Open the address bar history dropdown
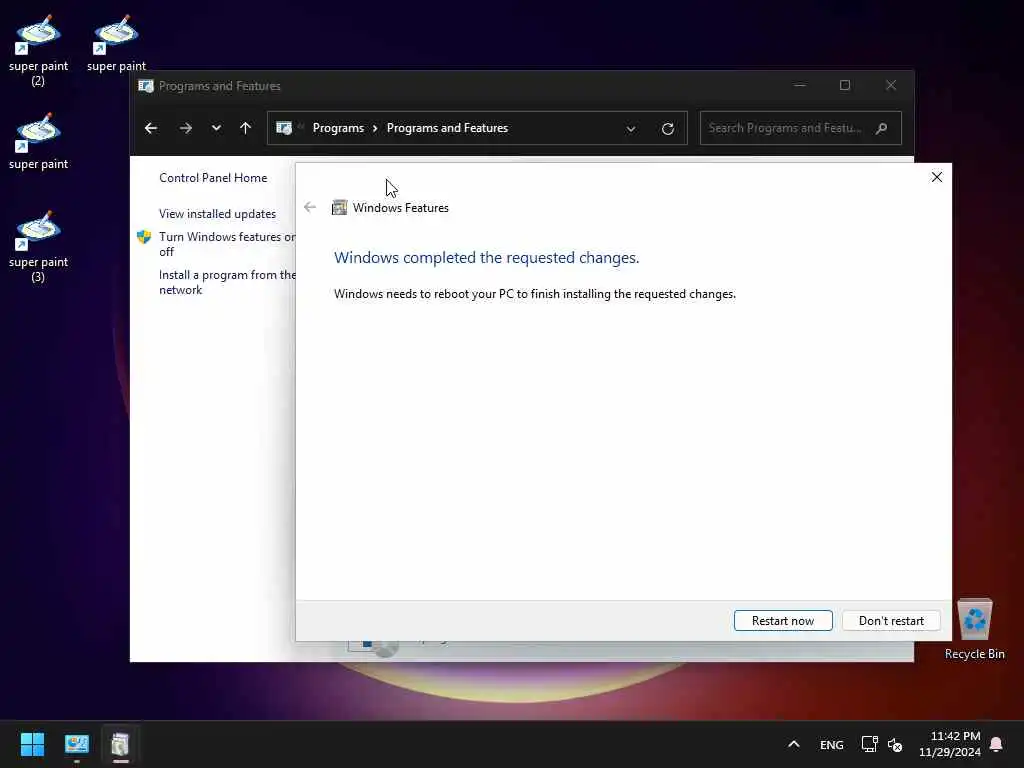The height and width of the screenshot is (768, 1024). pos(631,129)
